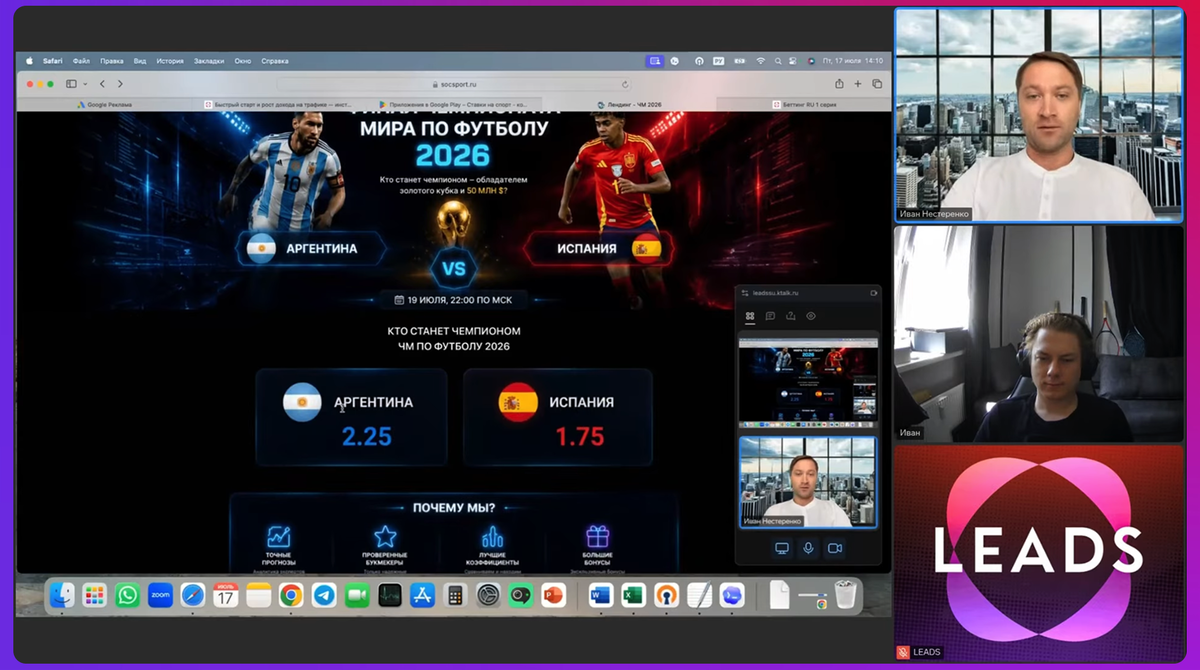Screen dimensions: 1200x670
Task: Click the share-upload icon in ktalk panel
Action: point(791,316)
